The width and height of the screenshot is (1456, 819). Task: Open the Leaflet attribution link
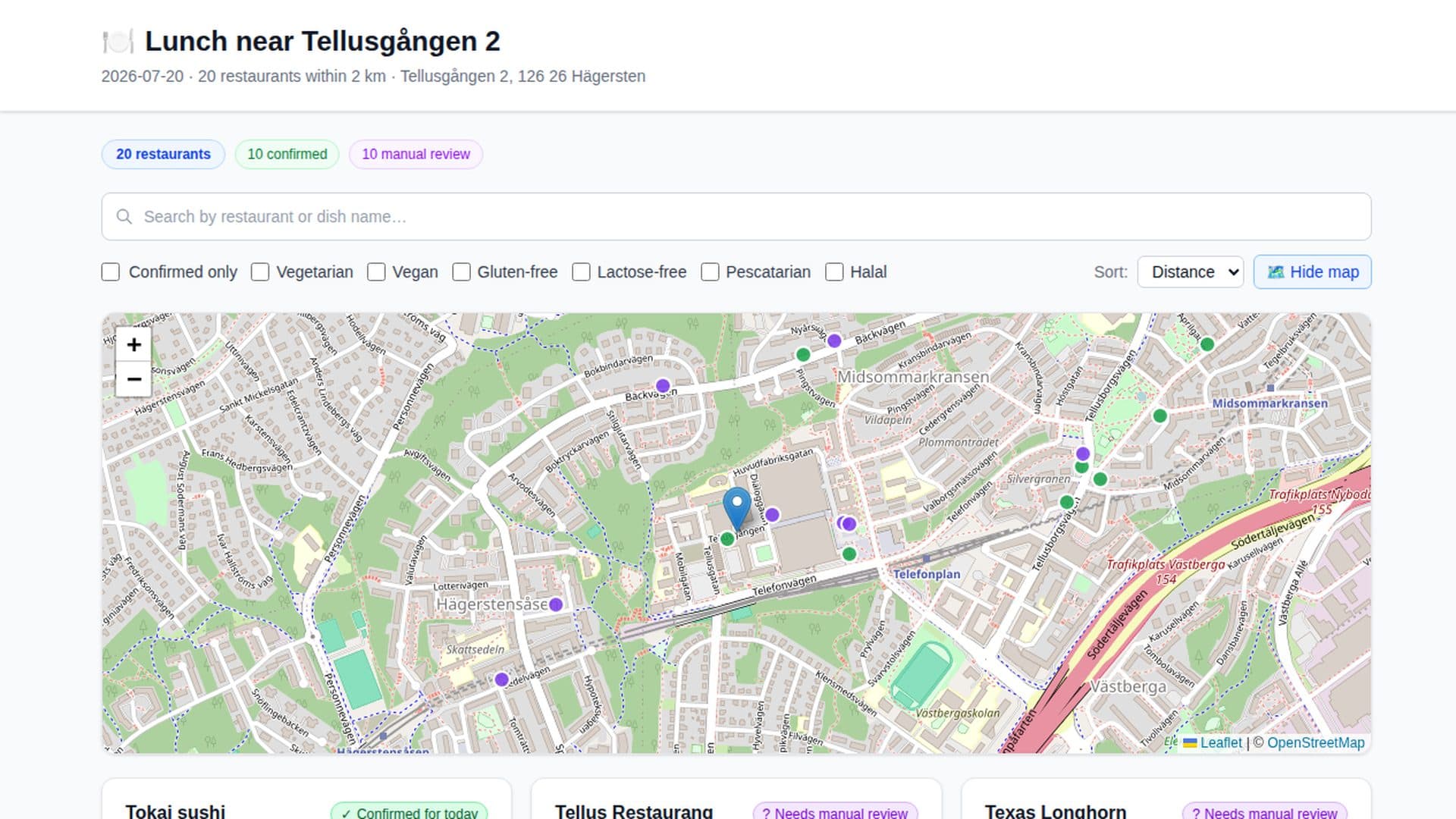click(1213, 743)
